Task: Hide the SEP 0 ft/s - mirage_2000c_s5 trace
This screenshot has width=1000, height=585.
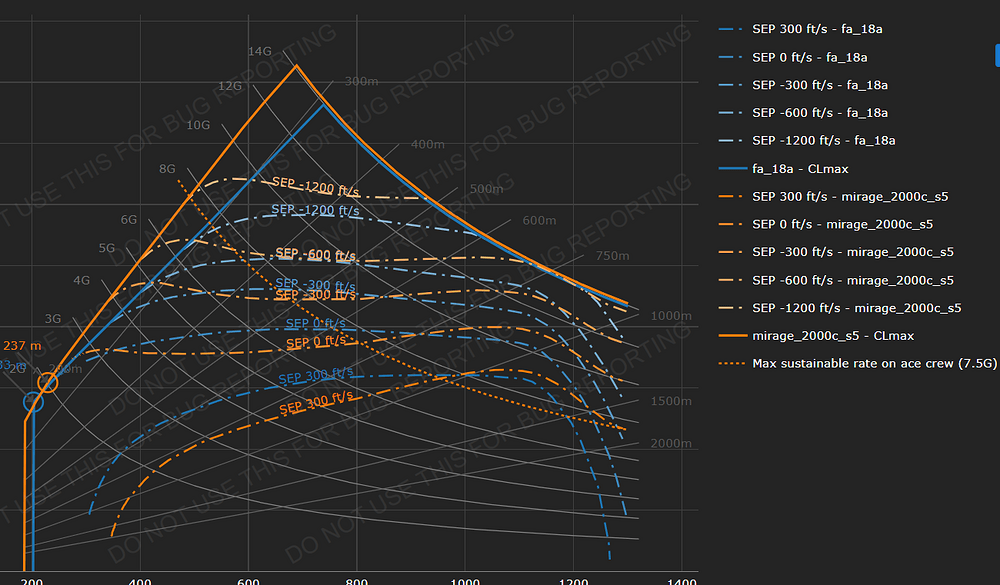Action: 825,224
